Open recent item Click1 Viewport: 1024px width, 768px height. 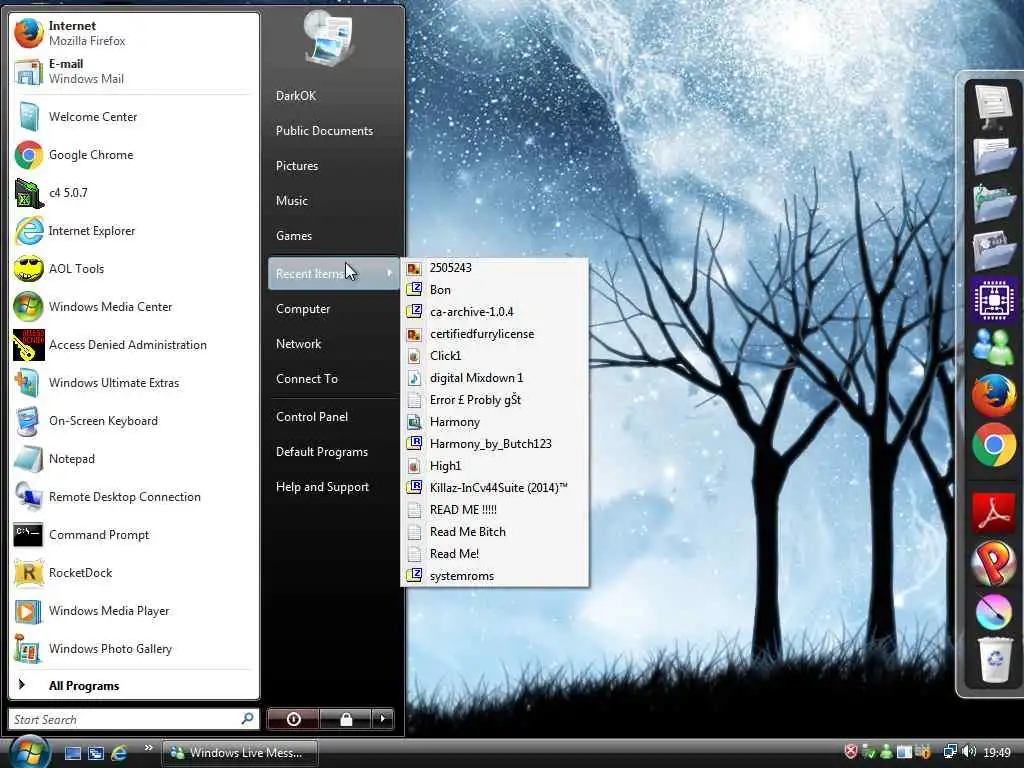(494, 356)
